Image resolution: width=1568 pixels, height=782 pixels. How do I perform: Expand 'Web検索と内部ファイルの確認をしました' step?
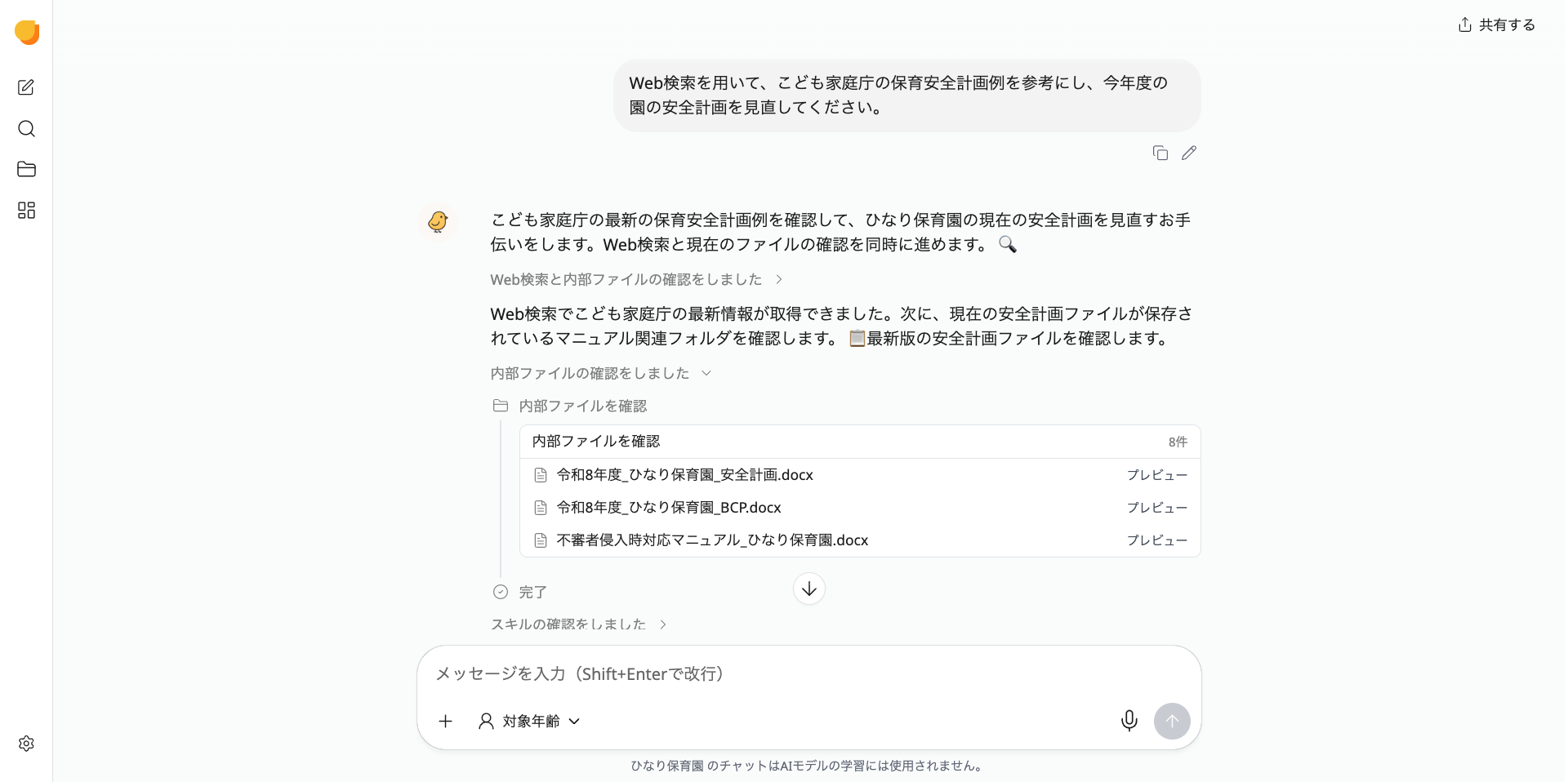tap(636, 279)
